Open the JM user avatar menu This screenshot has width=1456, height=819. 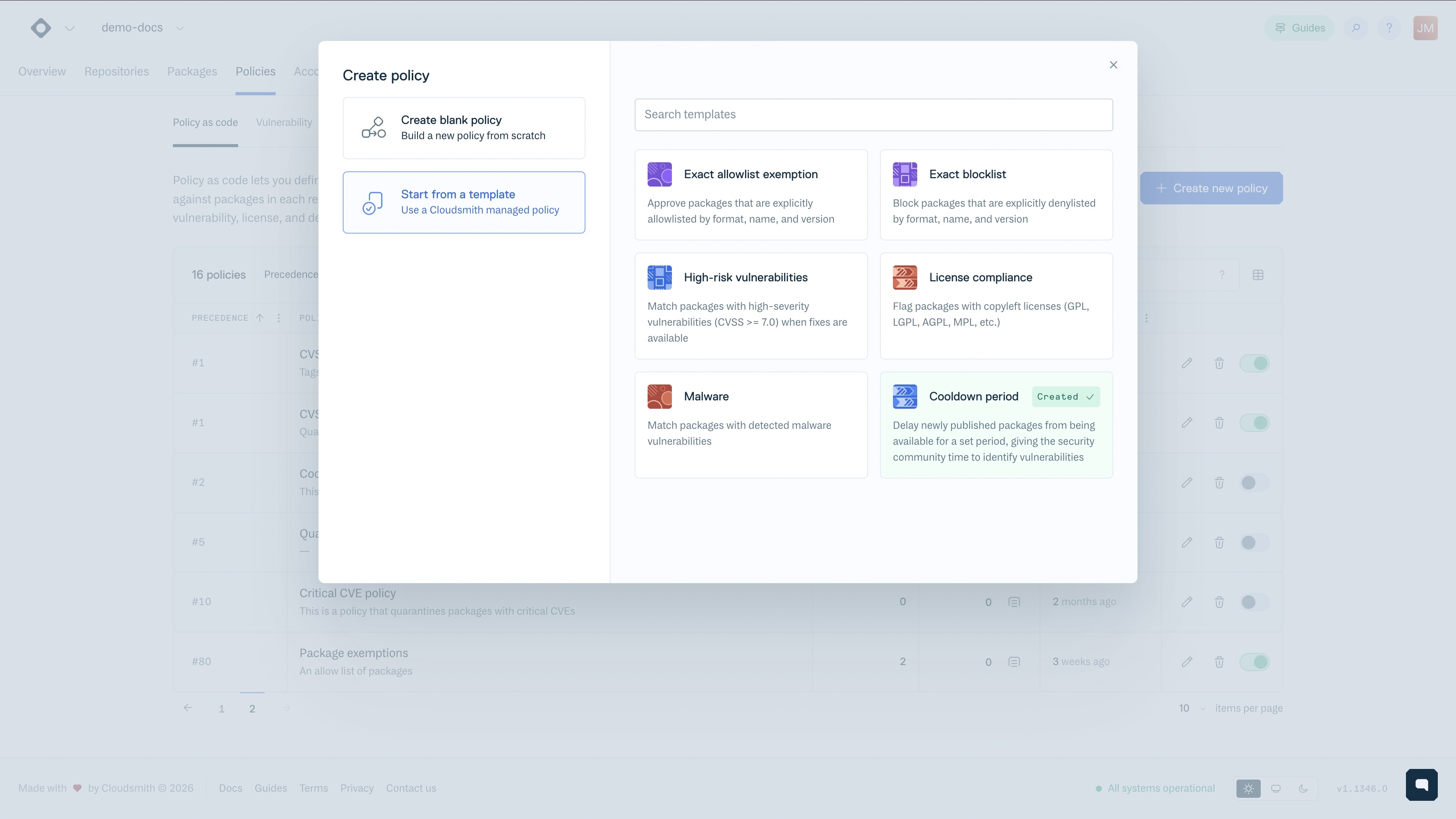click(x=1425, y=28)
